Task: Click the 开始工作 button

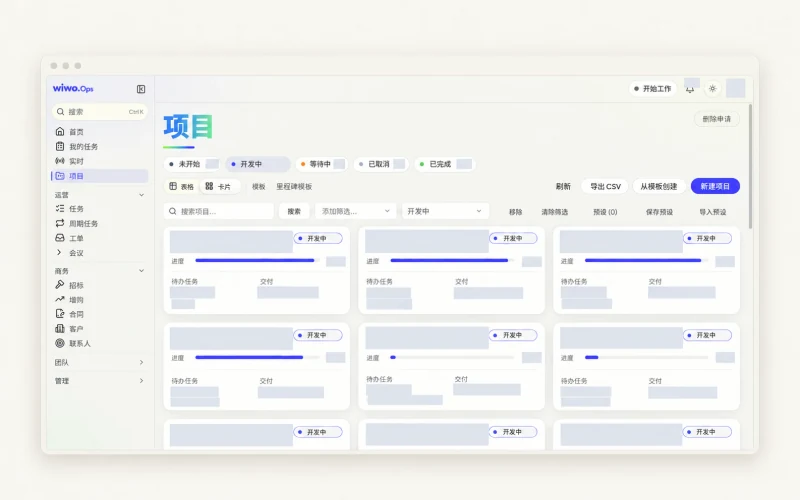Action: point(653,89)
